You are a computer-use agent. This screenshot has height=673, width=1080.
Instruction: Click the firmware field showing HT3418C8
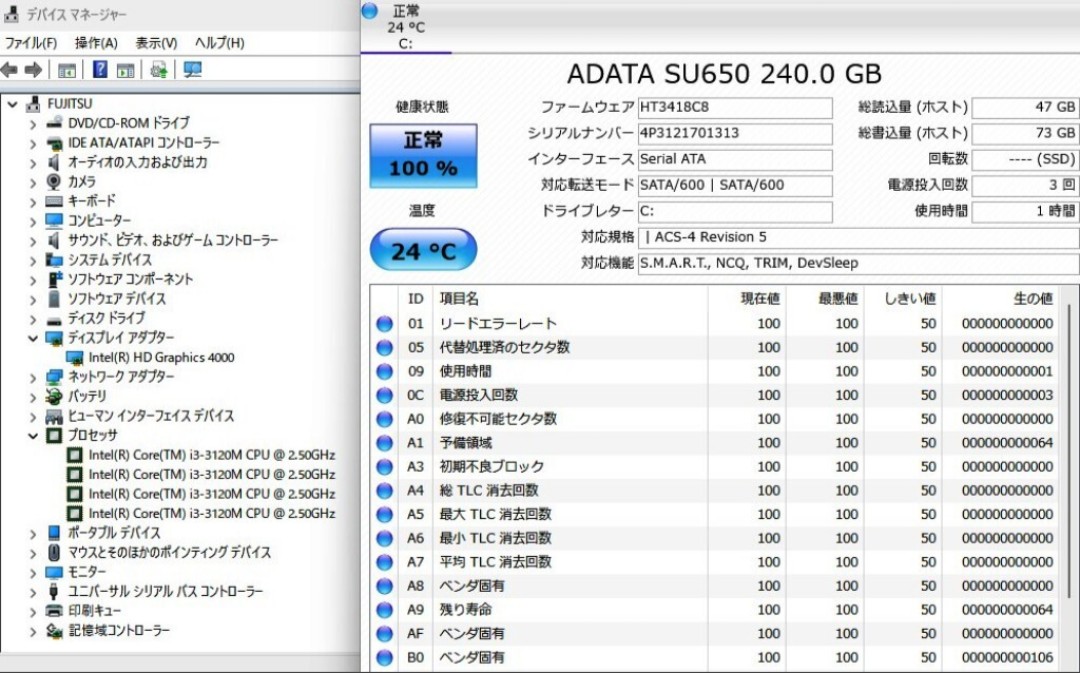(x=734, y=107)
